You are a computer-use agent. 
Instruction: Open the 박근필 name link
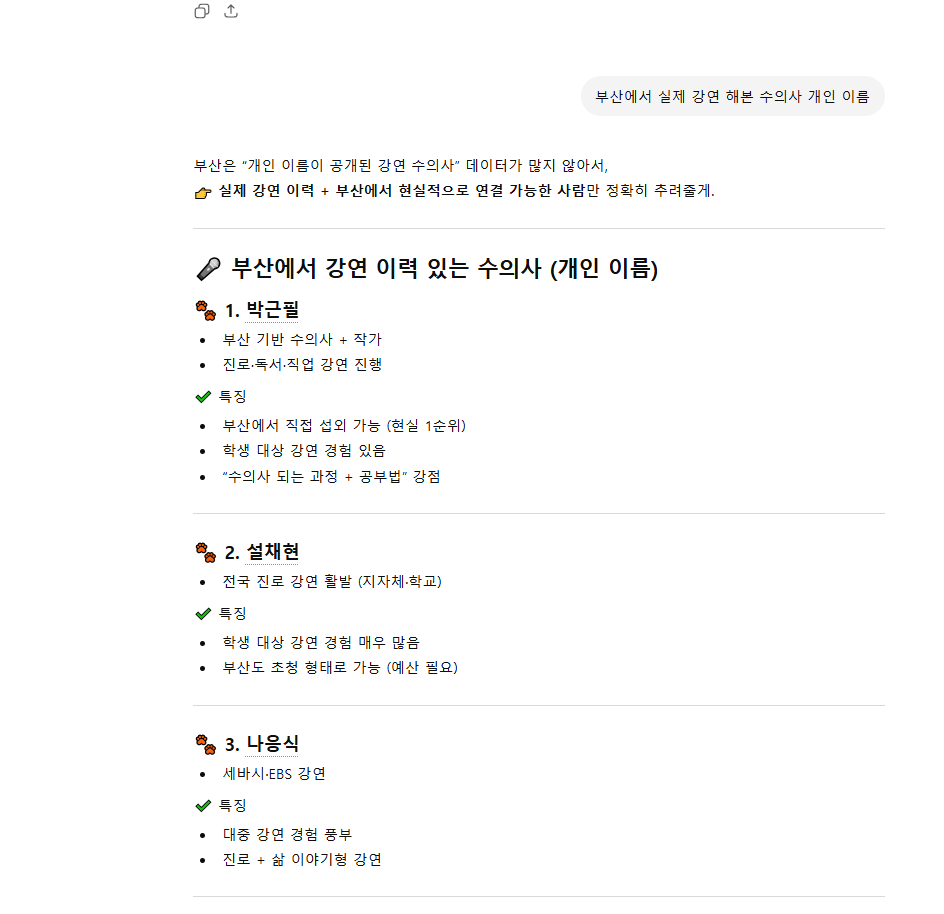[x=272, y=310]
